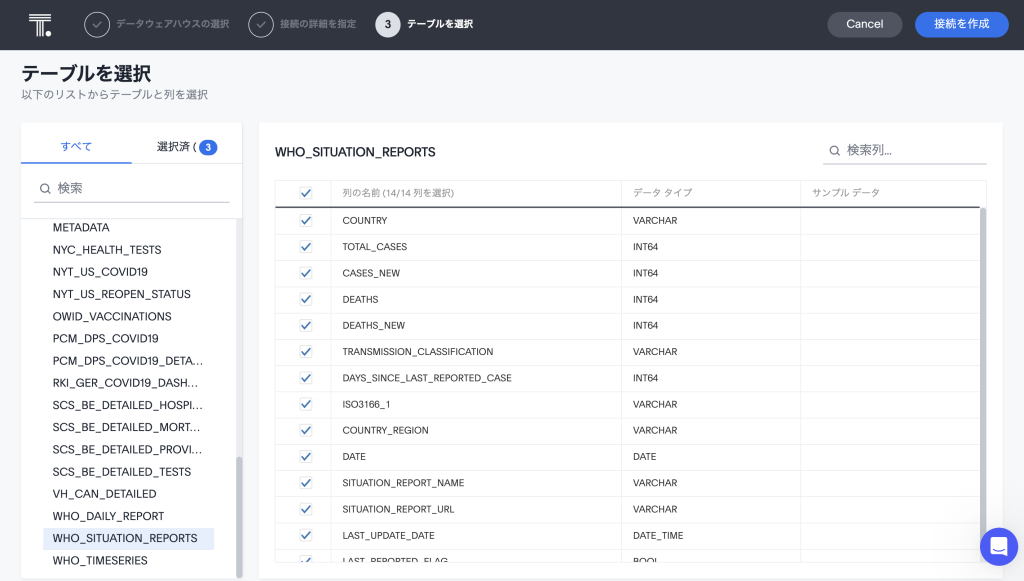Uncheck the COUNTRY column checkbox
The image size is (1024, 581).
tap(306, 221)
